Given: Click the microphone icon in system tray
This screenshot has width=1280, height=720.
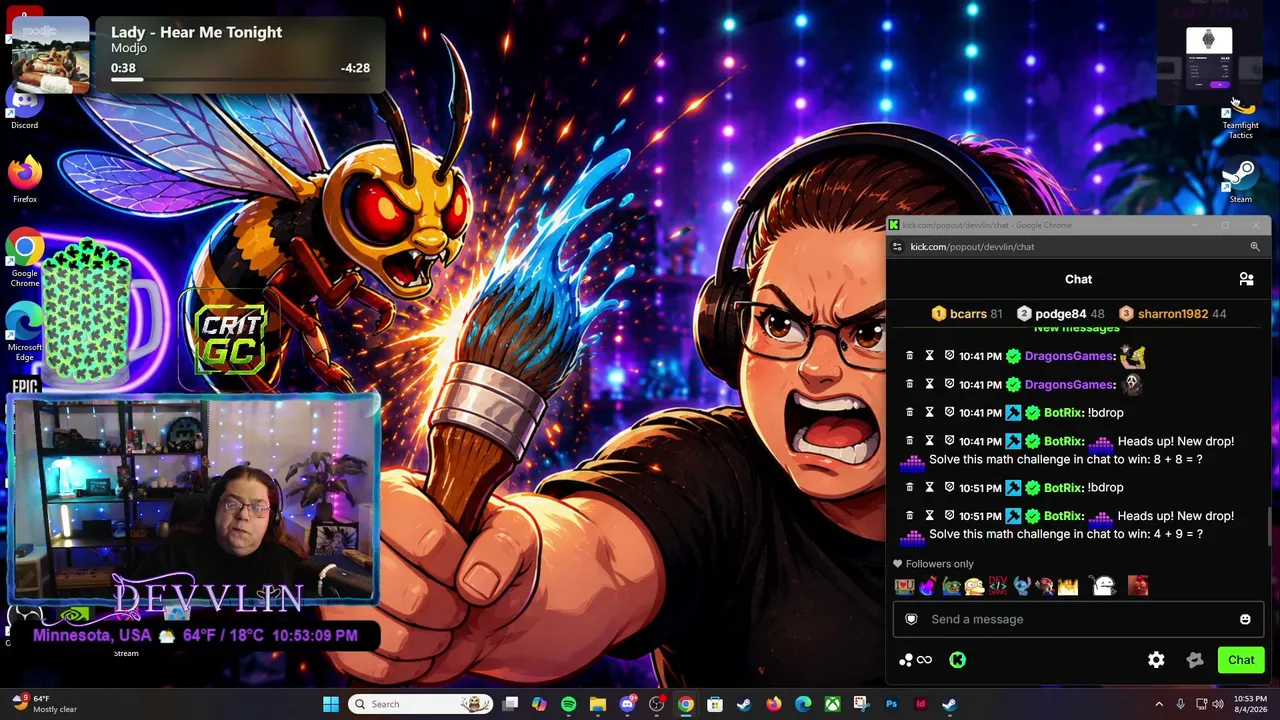Looking at the screenshot, I should [1180, 704].
